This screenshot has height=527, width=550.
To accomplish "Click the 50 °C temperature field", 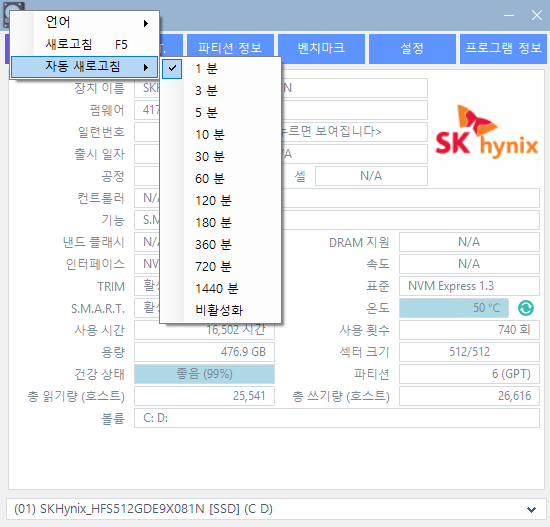I will pos(454,308).
